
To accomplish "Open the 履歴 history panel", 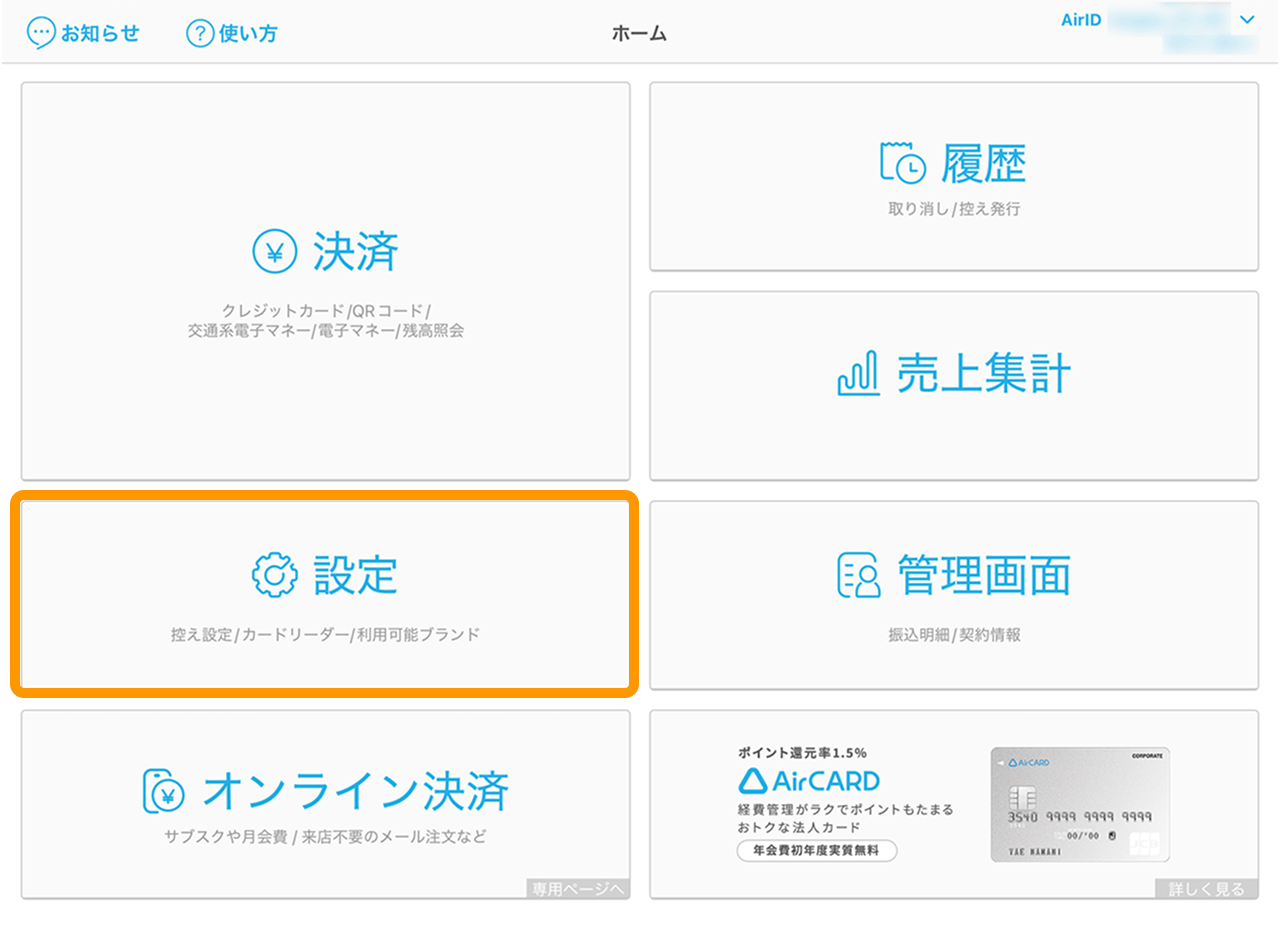I will 953,177.
